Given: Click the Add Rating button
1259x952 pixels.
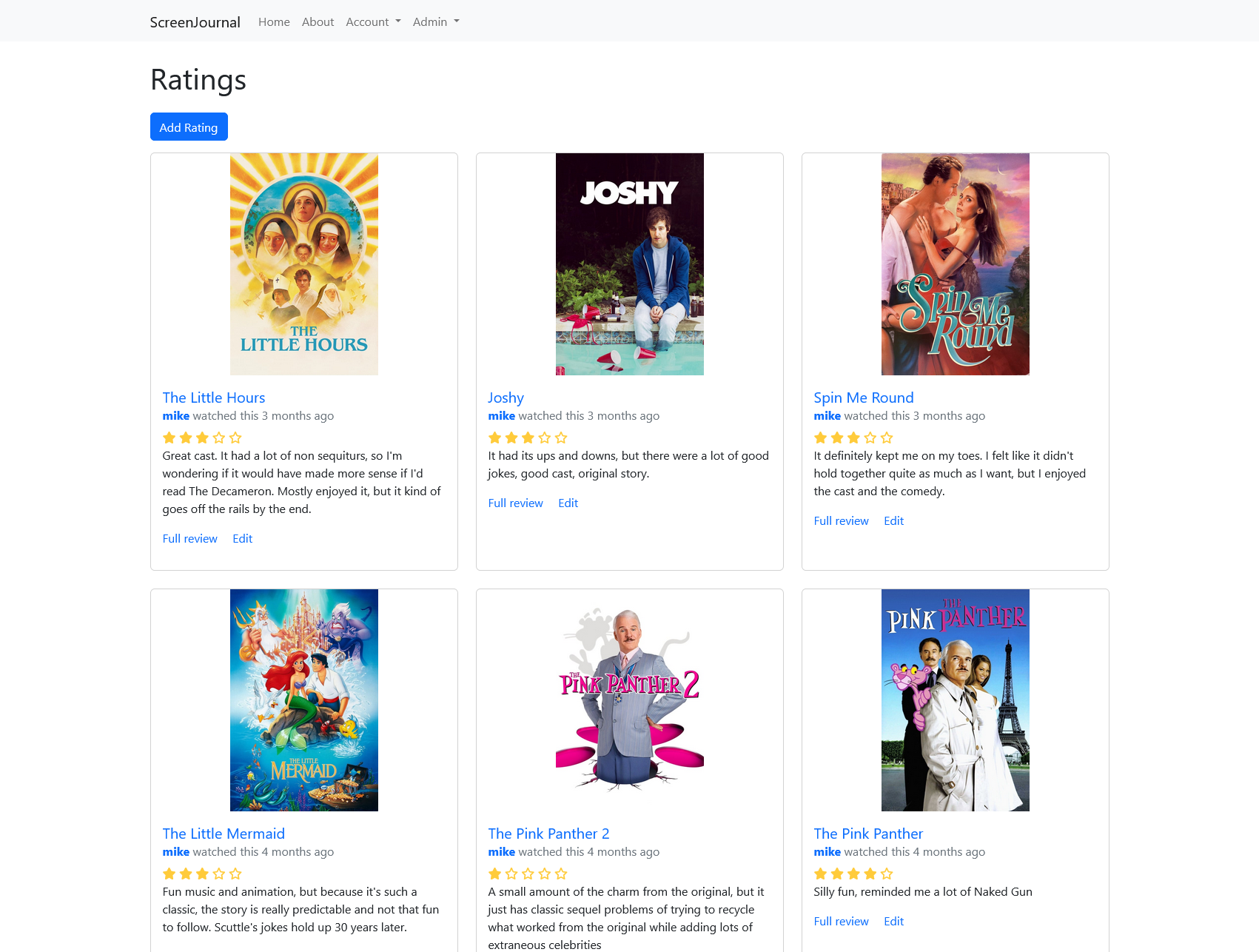Looking at the screenshot, I should coord(189,127).
